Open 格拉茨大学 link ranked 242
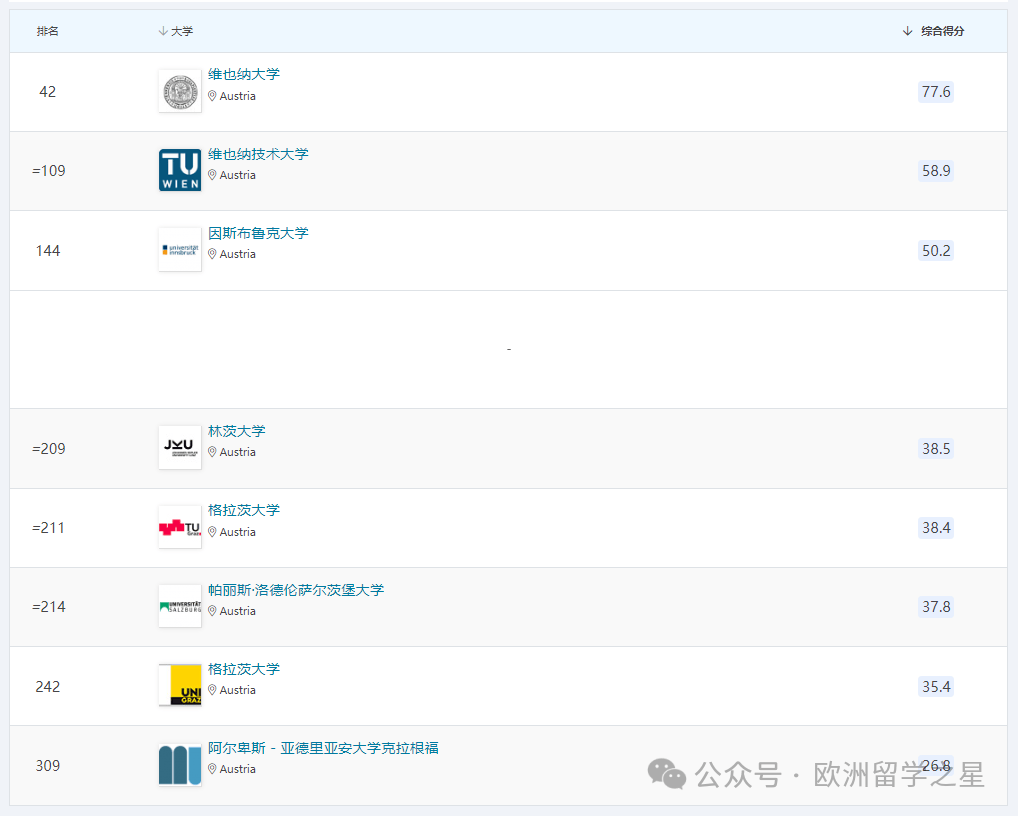The width and height of the screenshot is (1018, 816). (x=244, y=669)
